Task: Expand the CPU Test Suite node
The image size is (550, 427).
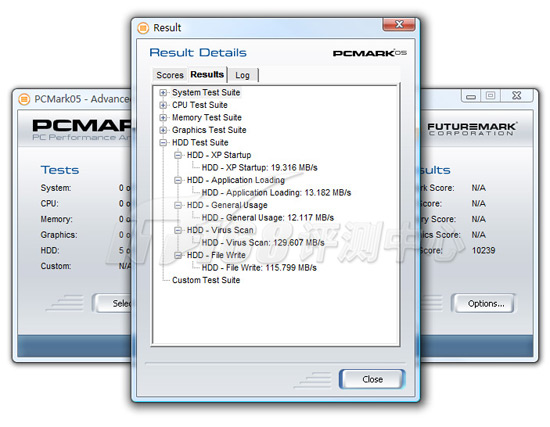Action: pos(163,105)
